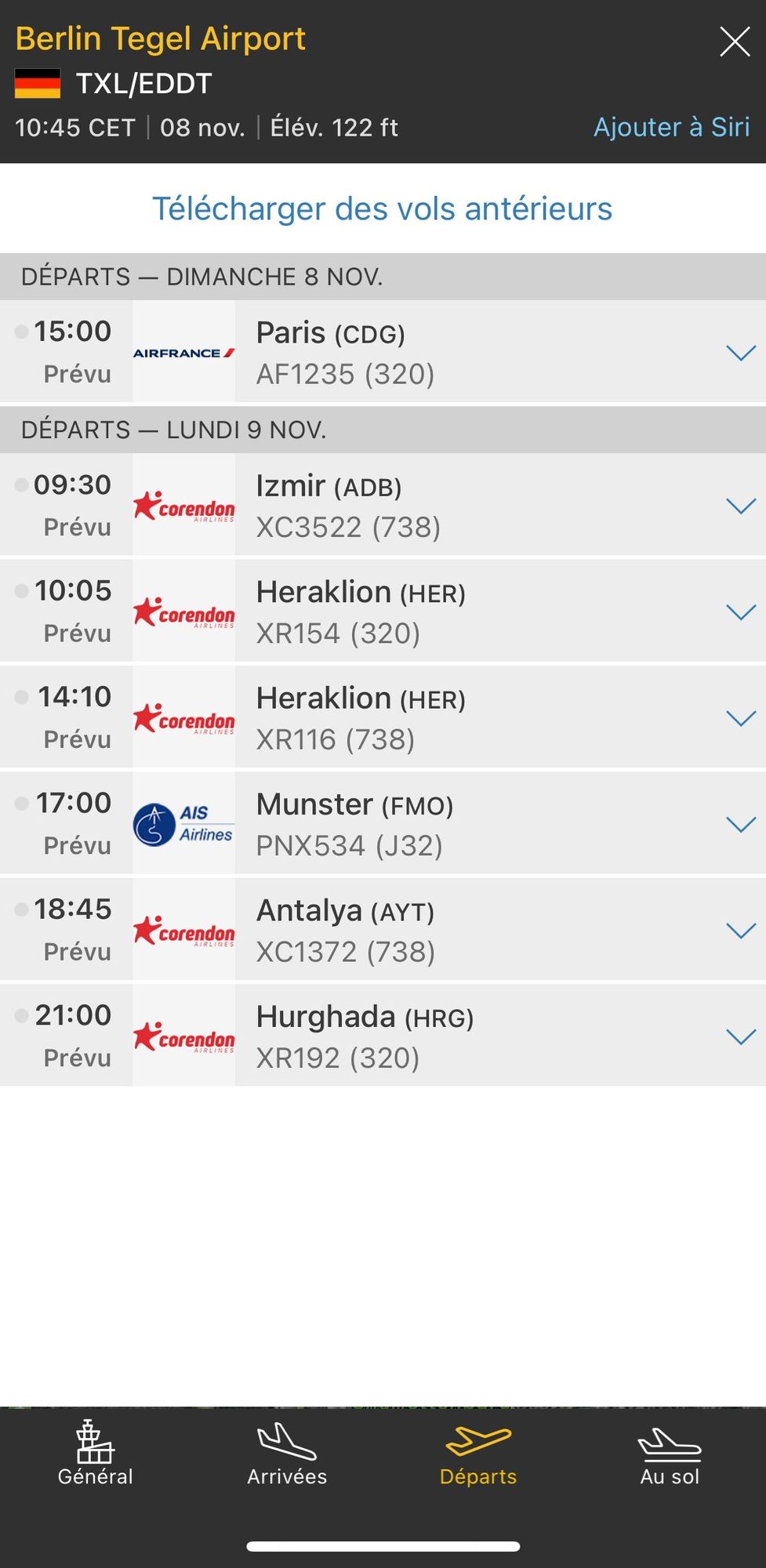Close the Berlin Tegel Airport panel
Viewport: 766px width, 1568px height.
pos(735,42)
